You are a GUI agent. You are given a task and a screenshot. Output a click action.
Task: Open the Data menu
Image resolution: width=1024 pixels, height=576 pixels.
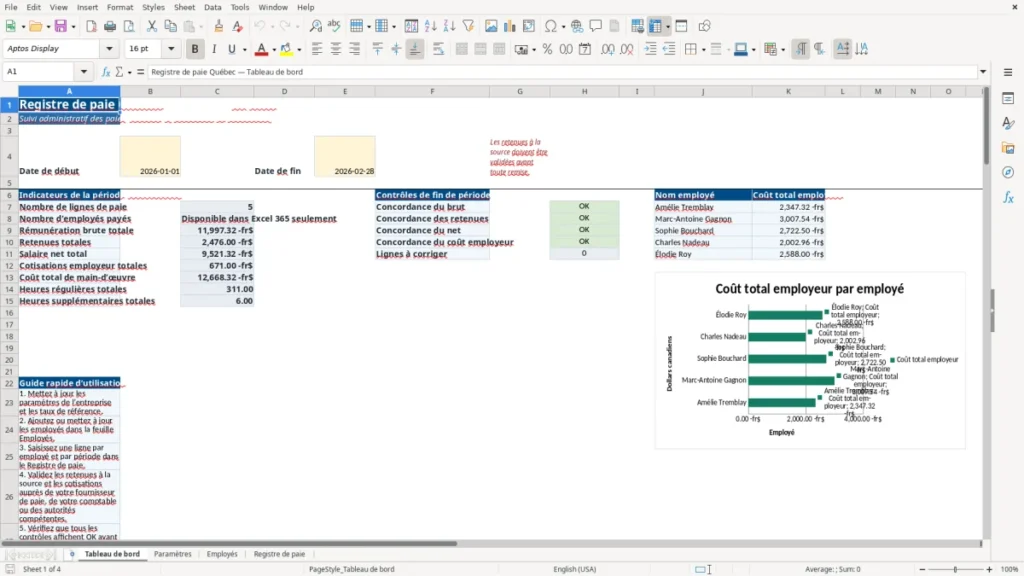click(212, 7)
